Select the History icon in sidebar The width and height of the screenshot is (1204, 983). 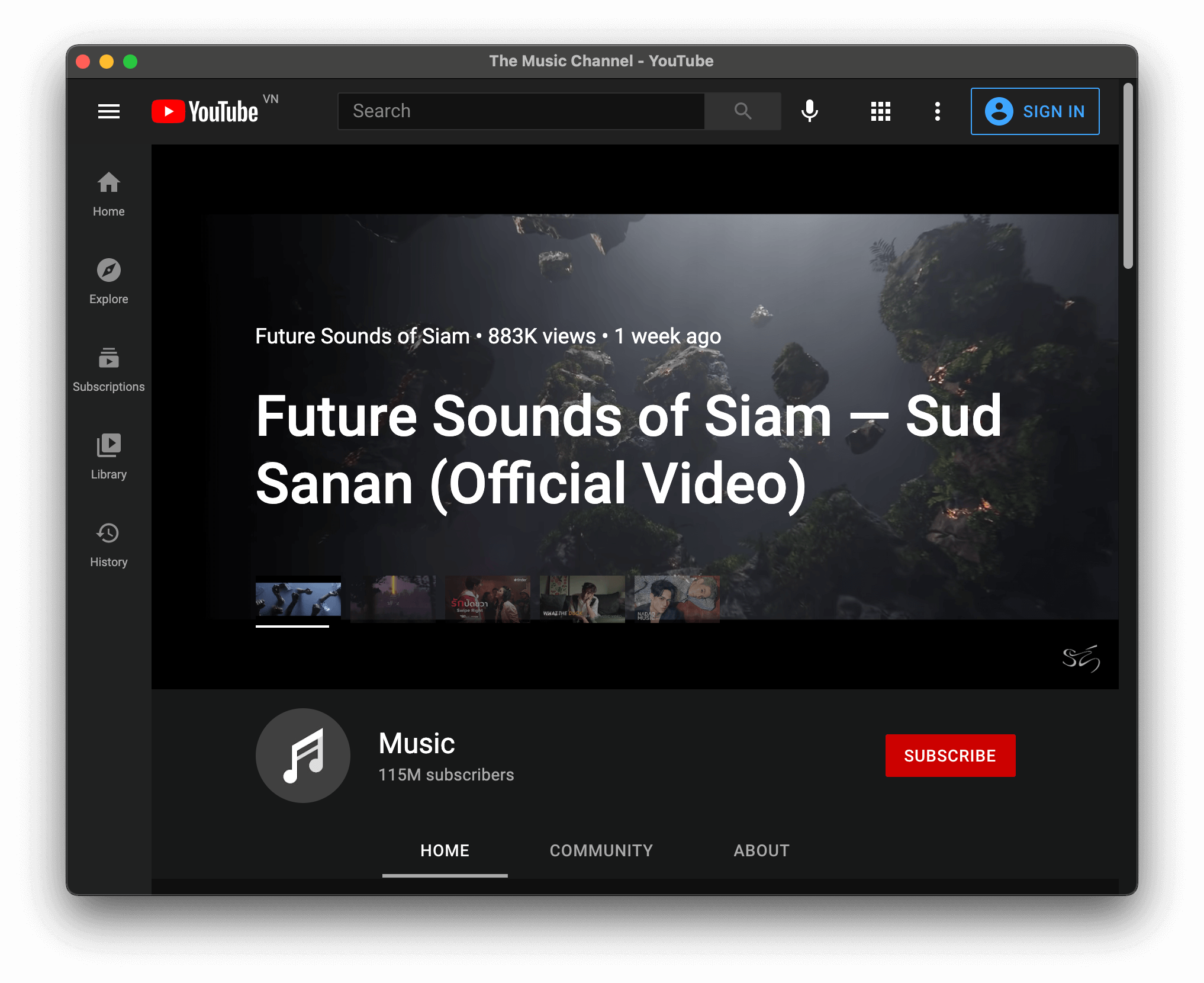(108, 533)
